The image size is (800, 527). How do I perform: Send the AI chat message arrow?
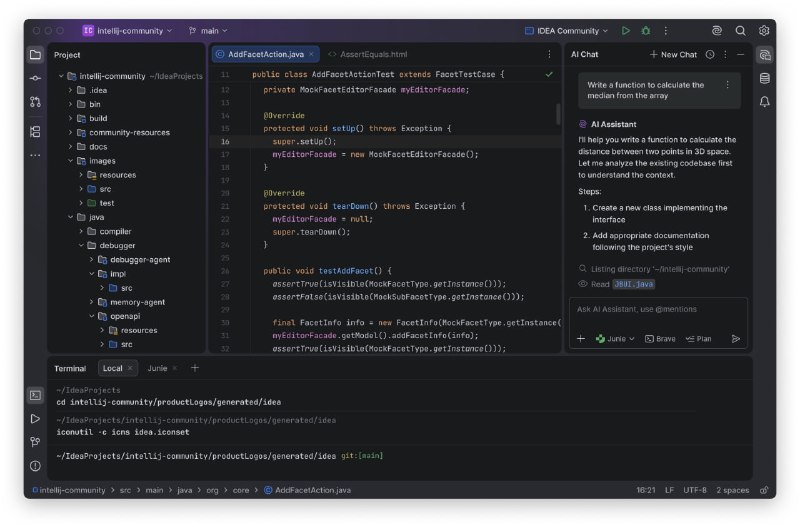point(736,339)
